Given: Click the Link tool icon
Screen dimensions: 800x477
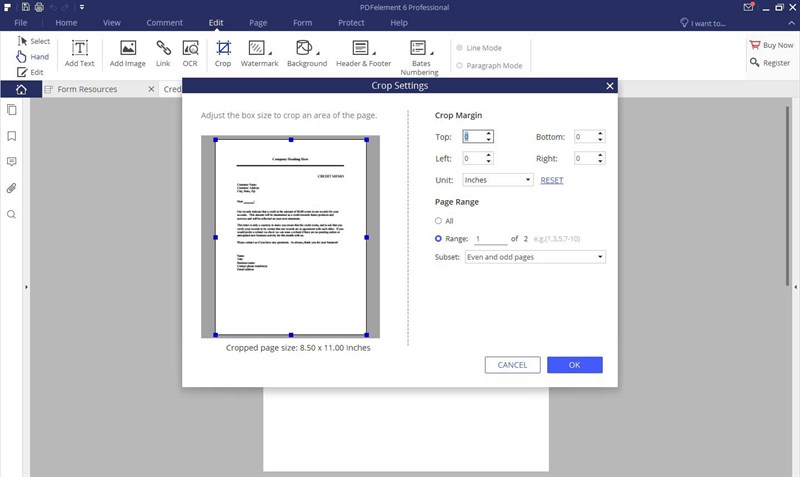Looking at the screenshot, I should 163,54.
